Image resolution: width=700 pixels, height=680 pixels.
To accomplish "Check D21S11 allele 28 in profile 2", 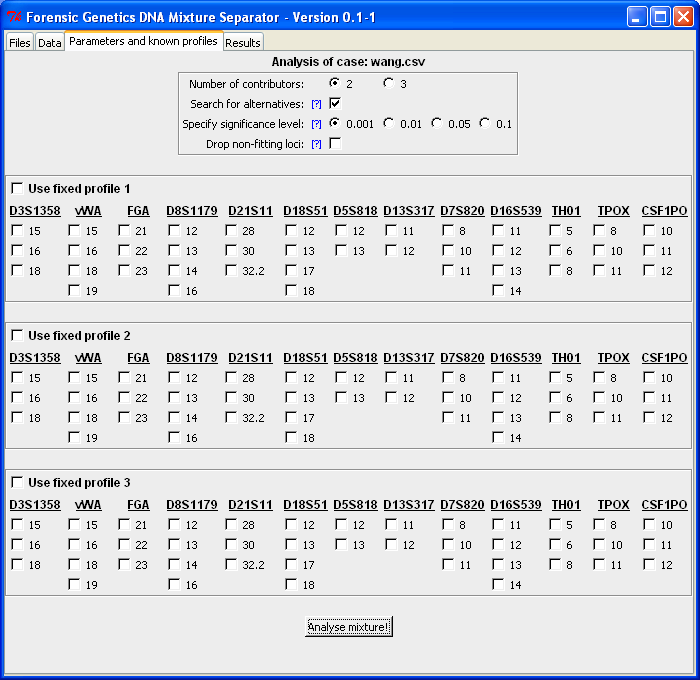I will 232,377.
